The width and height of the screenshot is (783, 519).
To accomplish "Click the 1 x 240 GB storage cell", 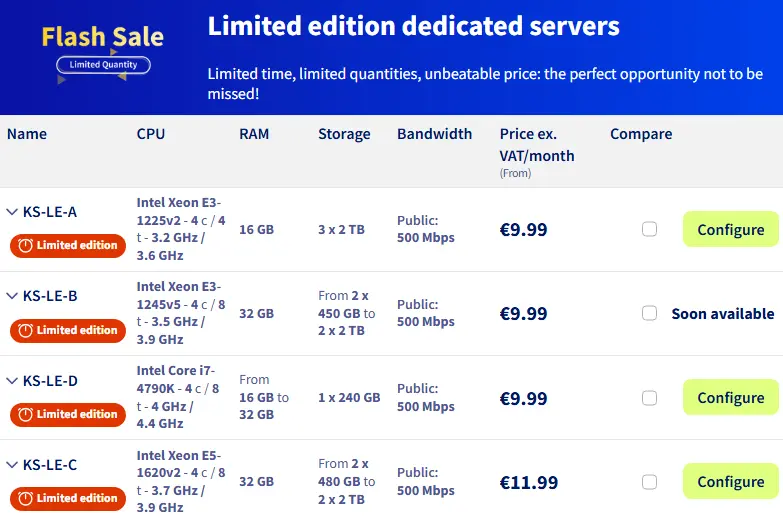I will [x=349, y=398].
